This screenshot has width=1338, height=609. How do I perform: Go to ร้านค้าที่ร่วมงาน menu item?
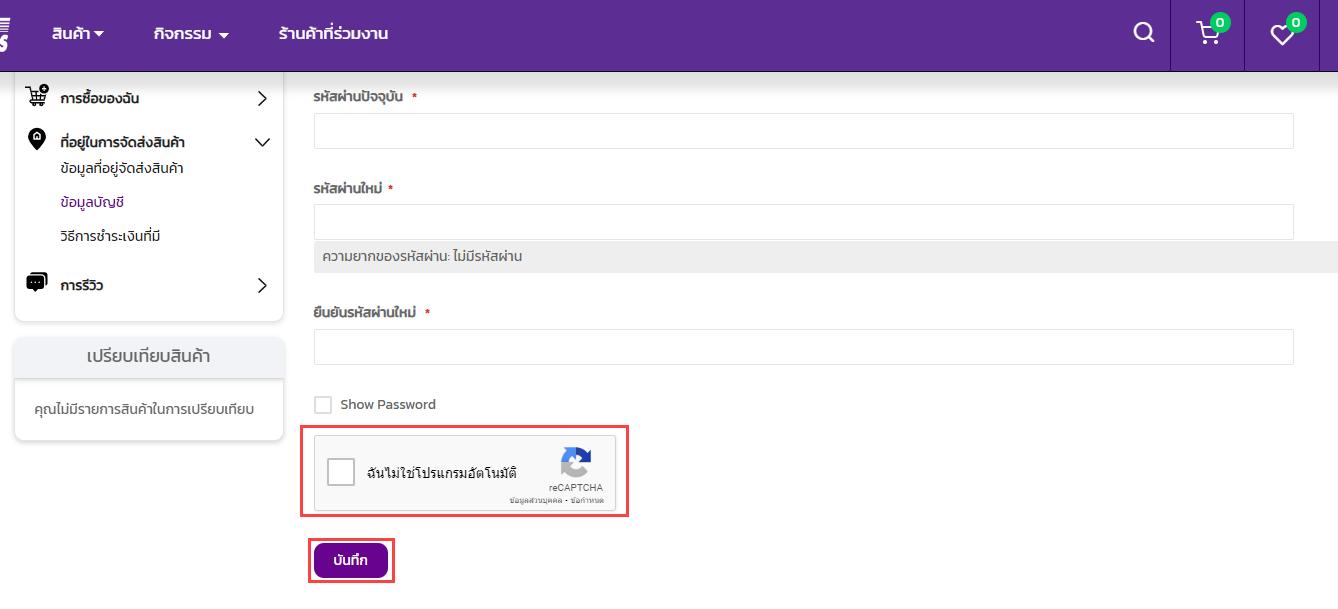[x=333, y=34]
